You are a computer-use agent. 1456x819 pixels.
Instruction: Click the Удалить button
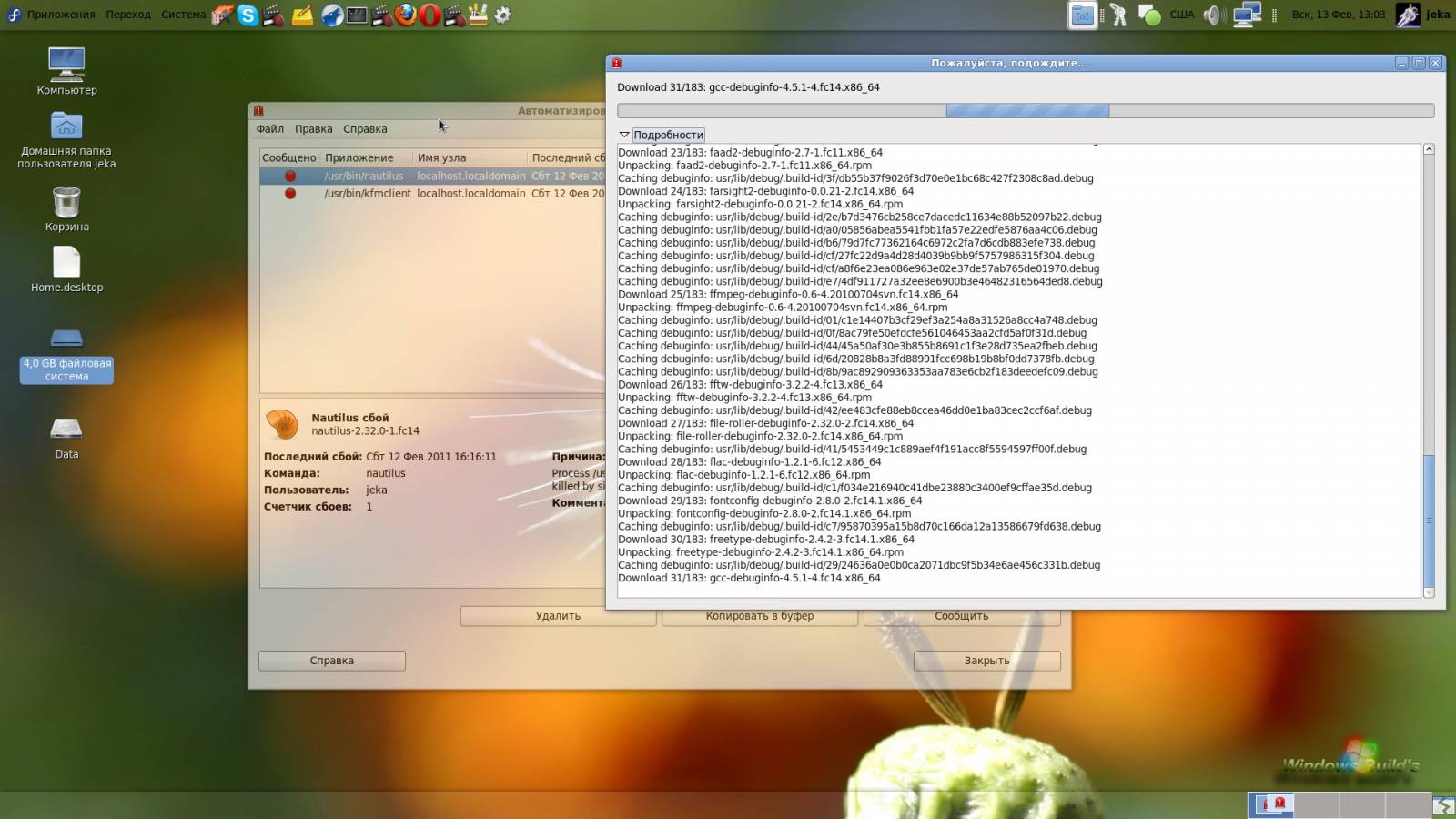pos(558,616)
